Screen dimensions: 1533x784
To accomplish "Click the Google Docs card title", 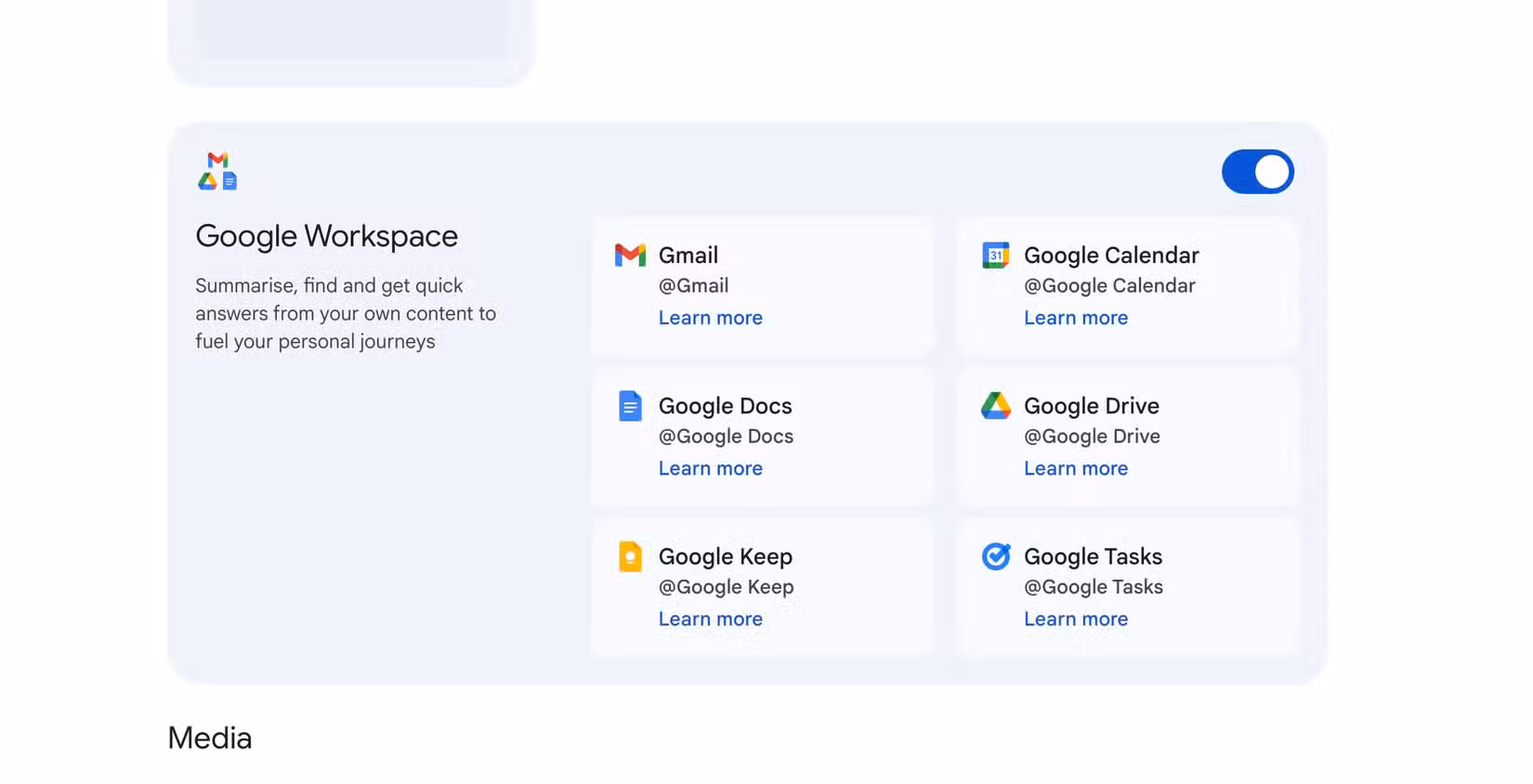I will pyautogui.click(x=726, y=406).
